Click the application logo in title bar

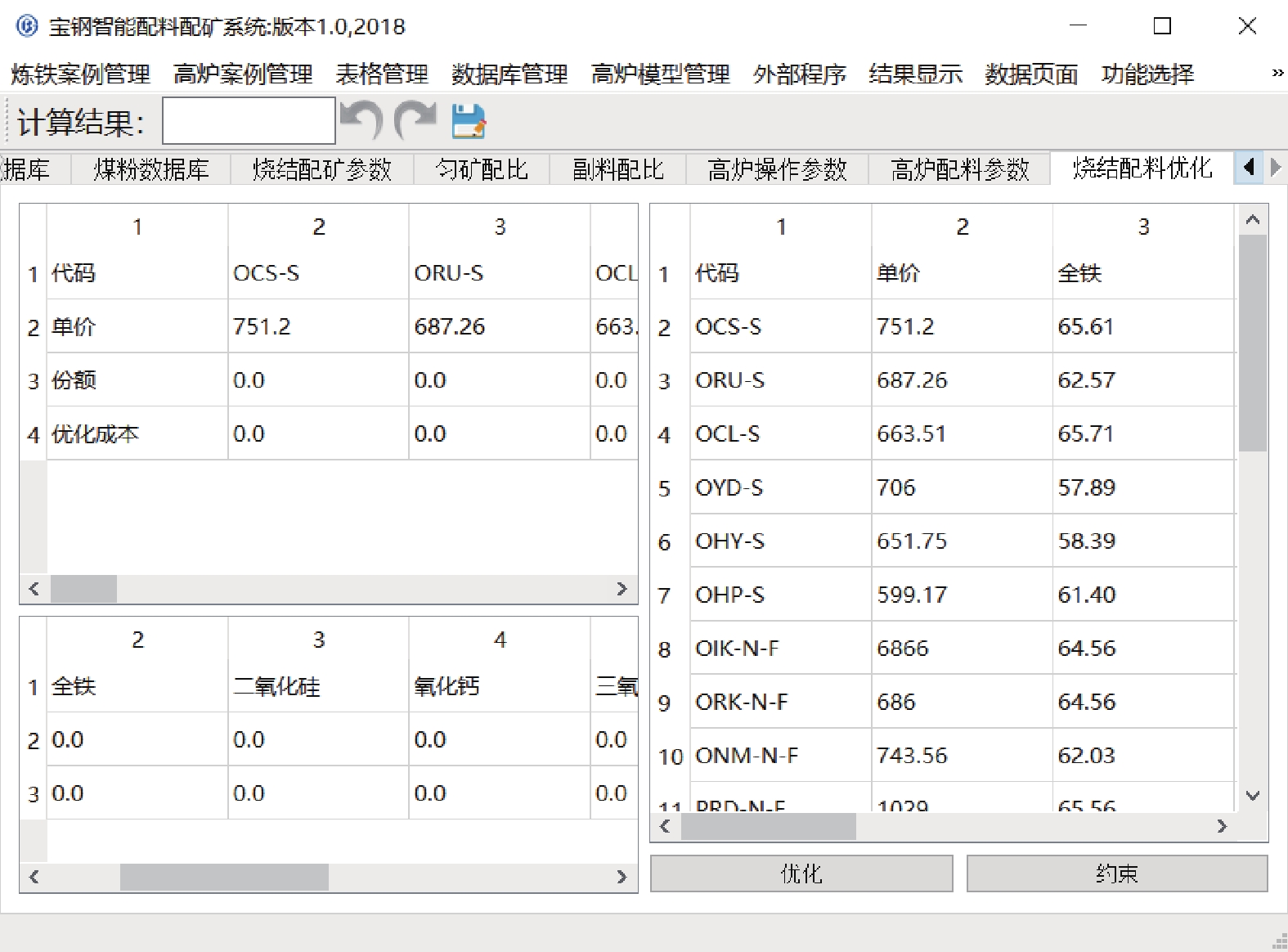26,26
